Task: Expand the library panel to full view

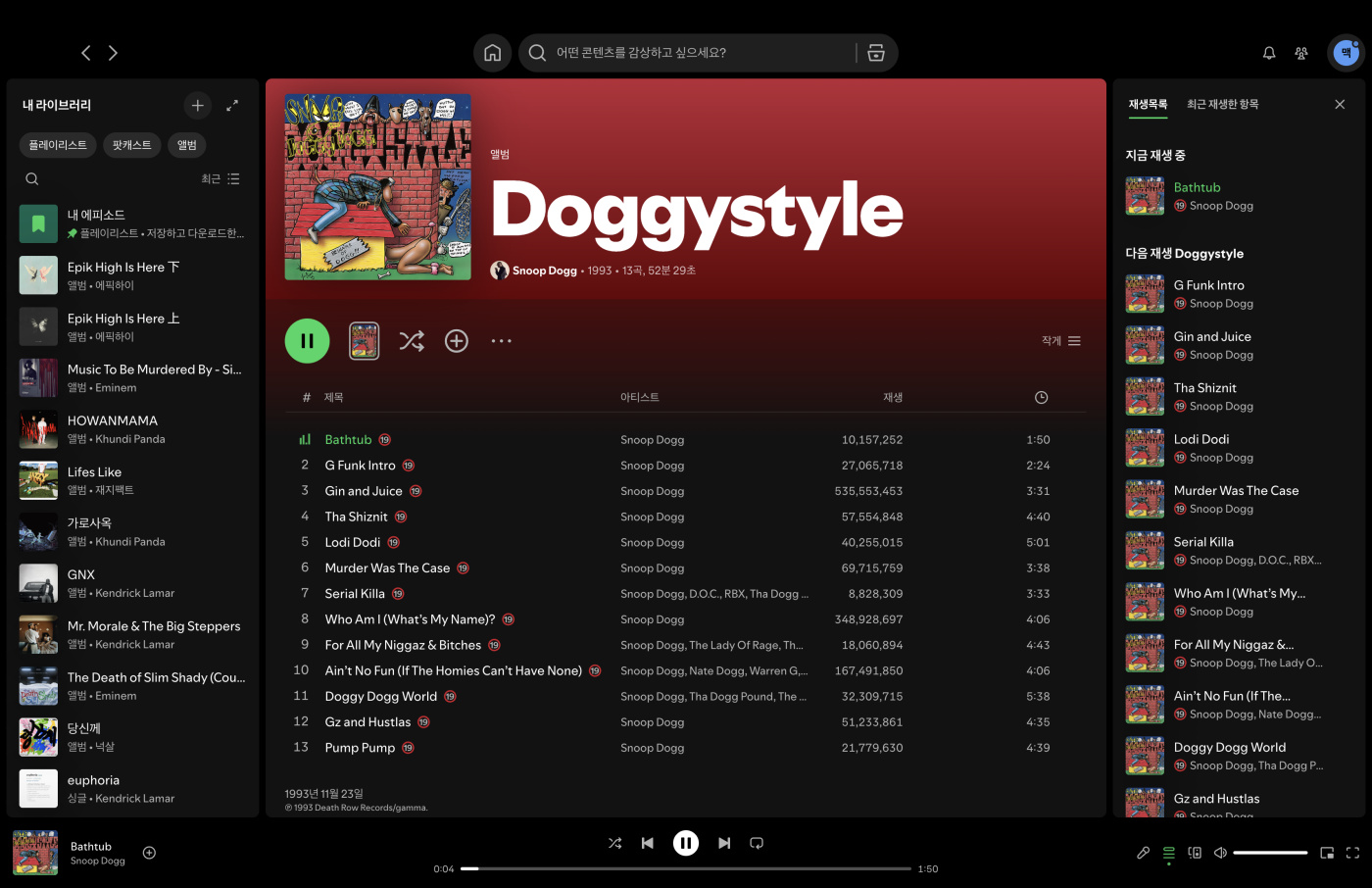Action: point(232,105)
